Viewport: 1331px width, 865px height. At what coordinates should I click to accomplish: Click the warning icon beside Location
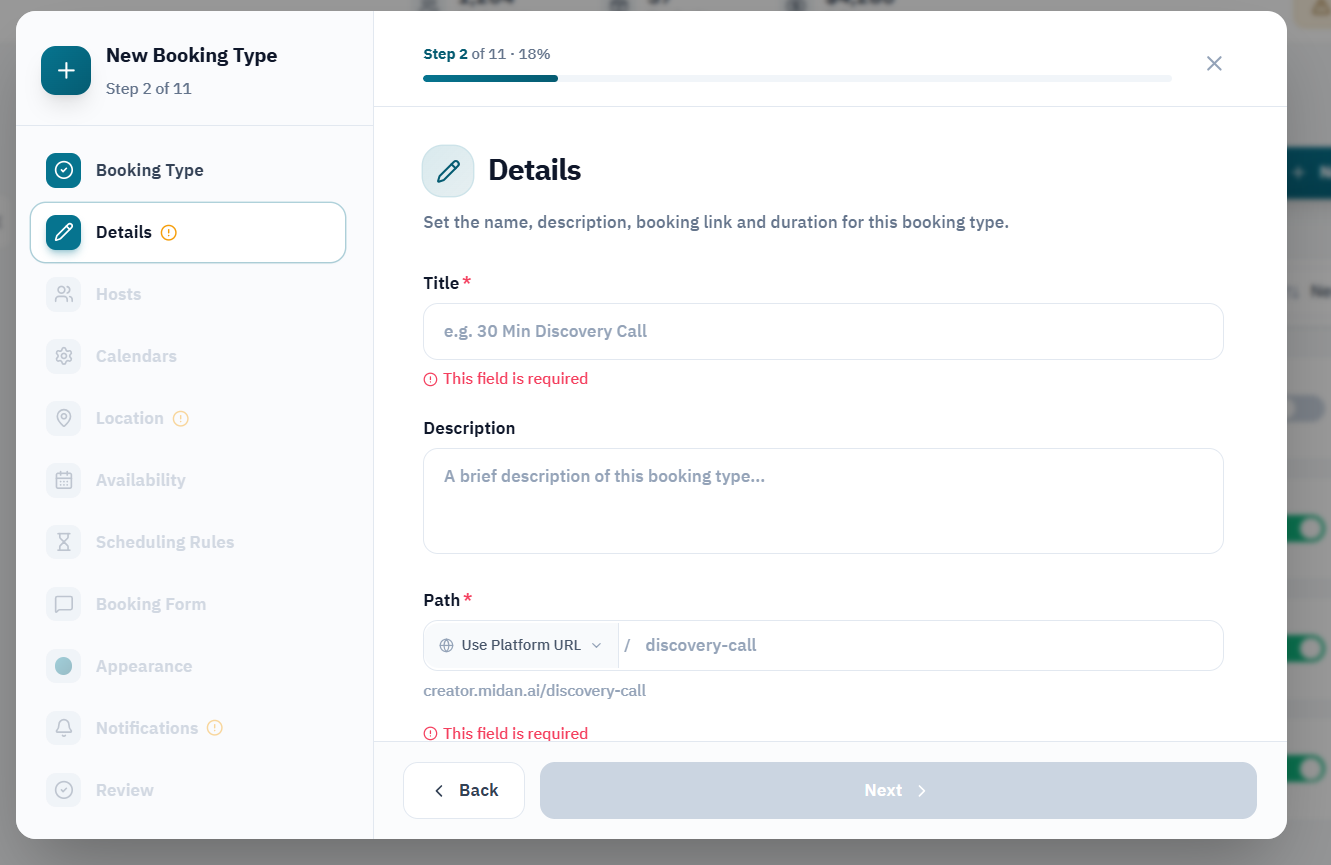coord(181,419)
